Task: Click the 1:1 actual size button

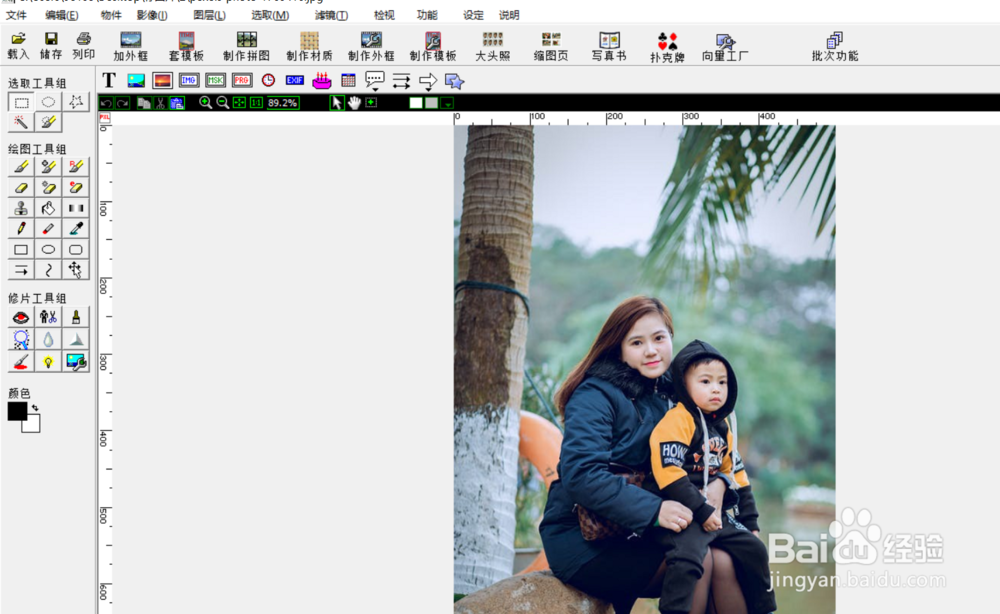Action: point(256,103)
